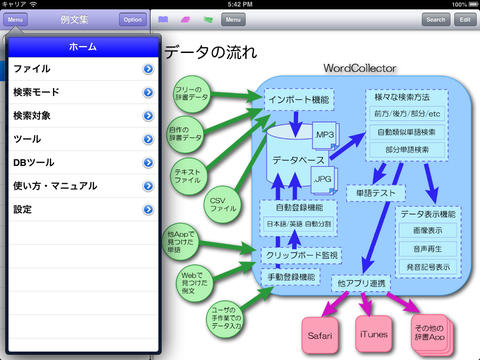Open the blue book icon in toolbar
480x360 pixels.
coord(163,20)
